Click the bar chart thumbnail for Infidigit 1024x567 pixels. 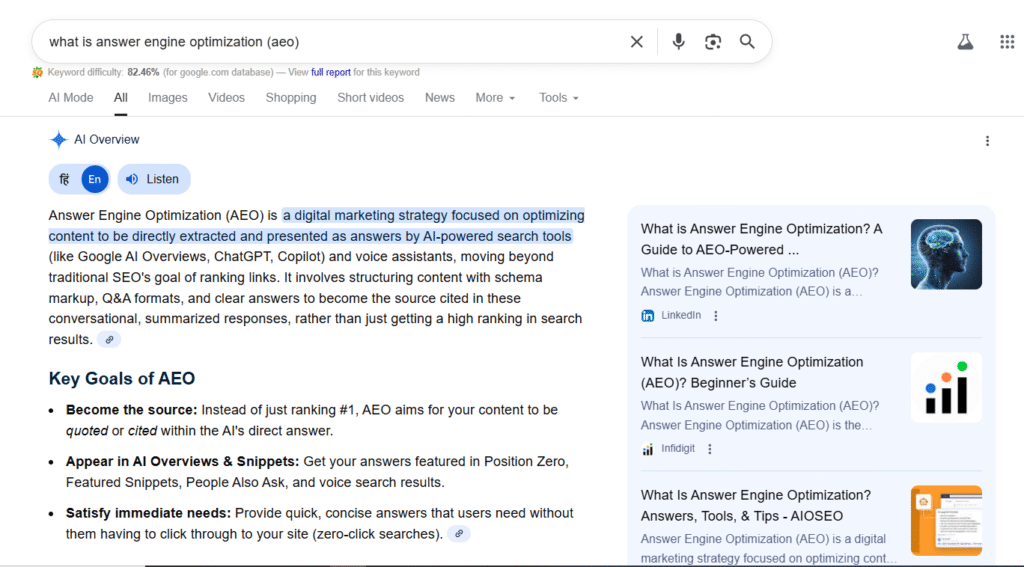[x=946, y=387]
